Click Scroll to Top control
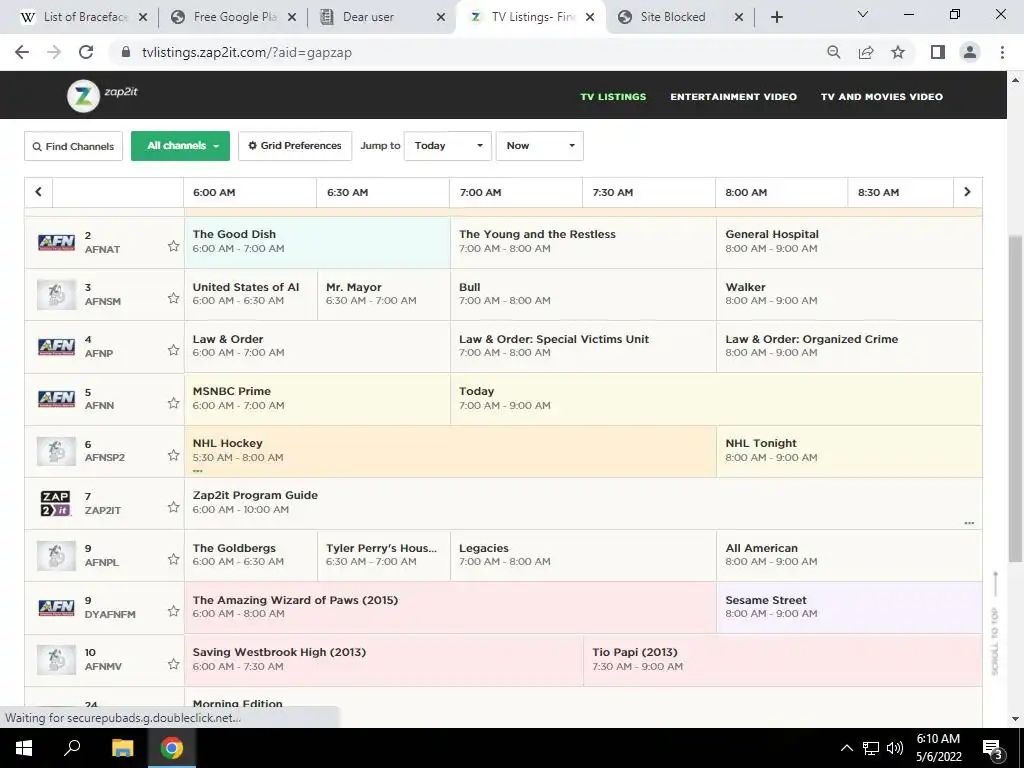The height and width of the screenshot is (768, 1024). (995, 624)
